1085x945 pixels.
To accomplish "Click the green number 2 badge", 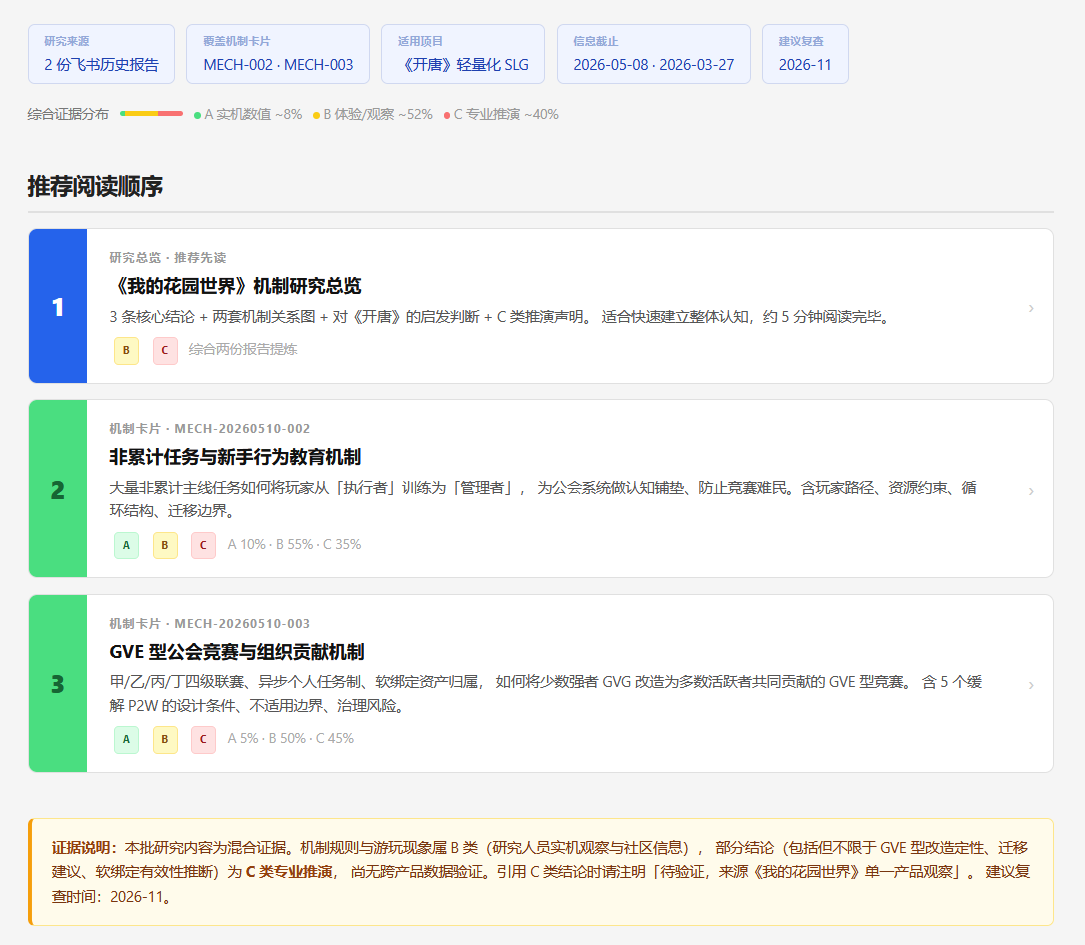I will 58,489.
